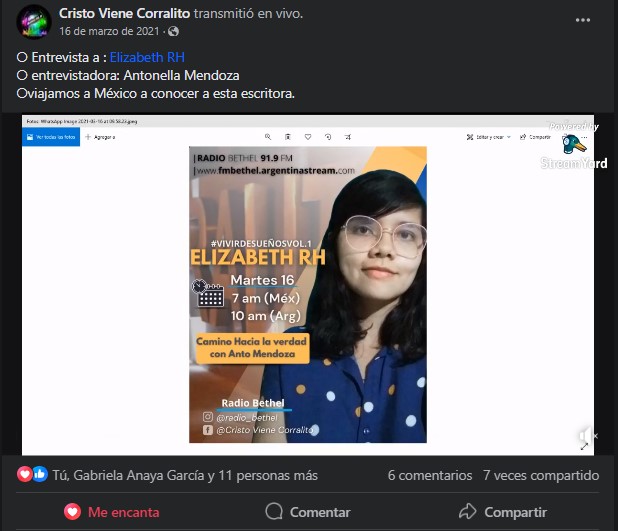Click Ver todas las fotos button

coord(51,137)
